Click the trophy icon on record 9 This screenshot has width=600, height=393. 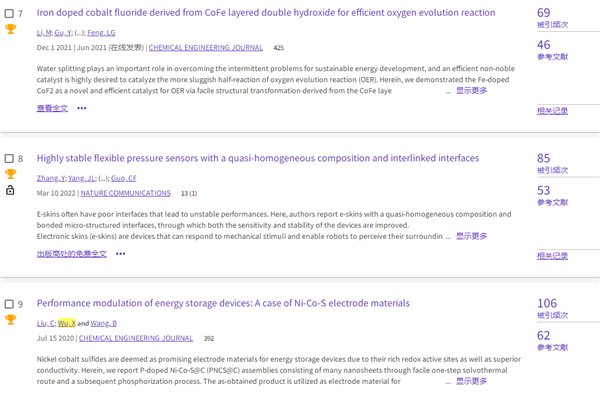pyautogui.click(x=11, y=320)
